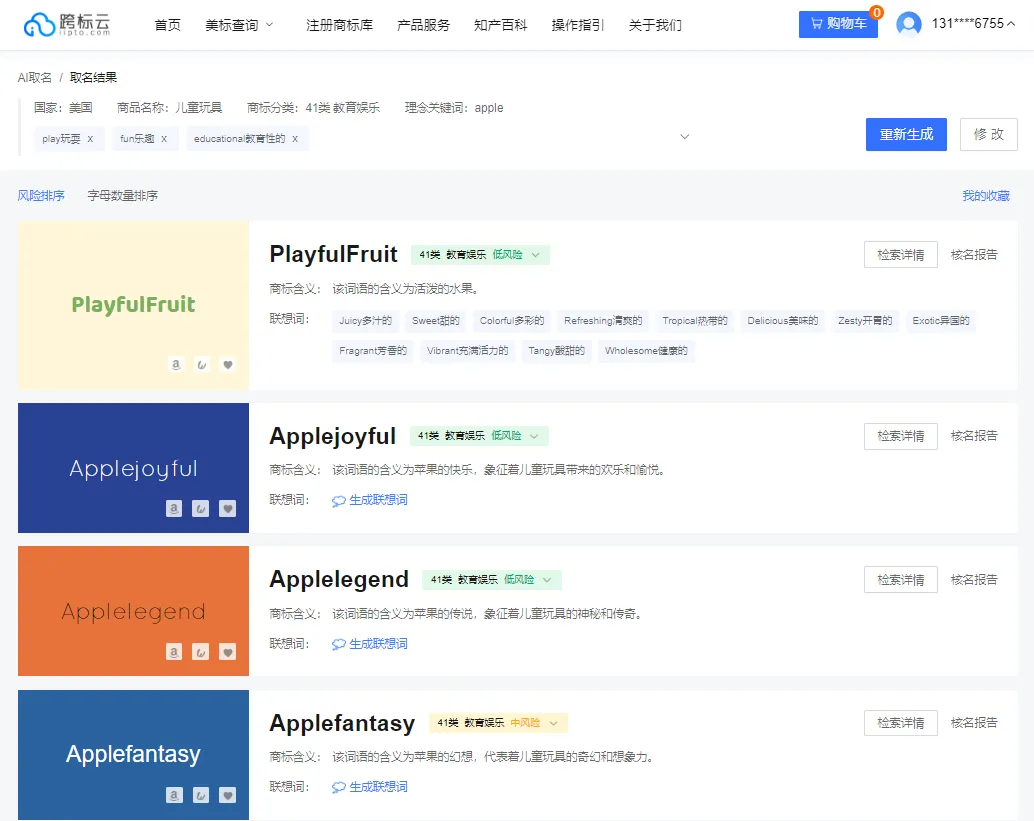Open 核名报告 for PlayfulFruit

pyautogui.click(x=974, y=255)
